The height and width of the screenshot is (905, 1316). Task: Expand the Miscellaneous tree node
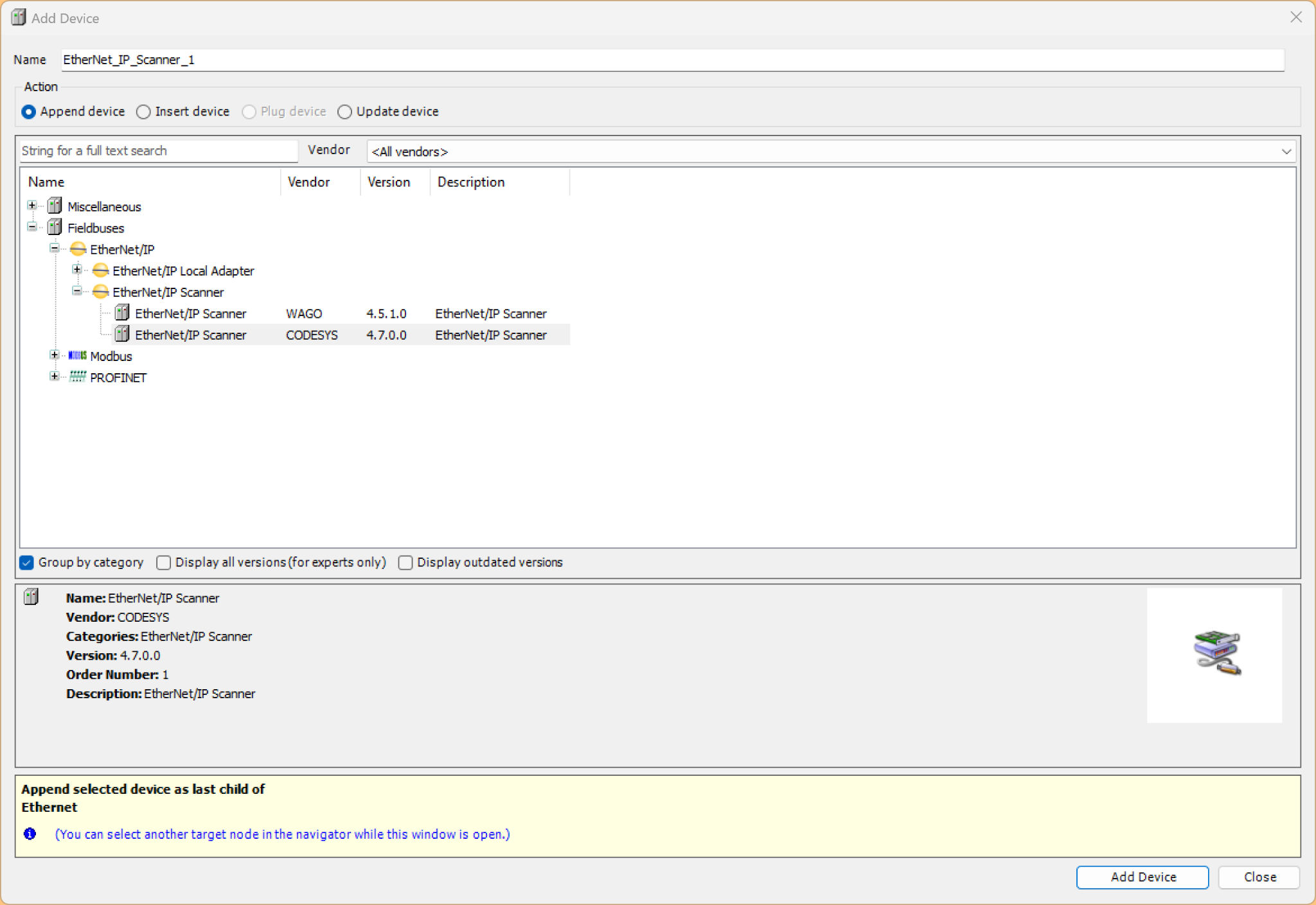click(x=32, y=206)
